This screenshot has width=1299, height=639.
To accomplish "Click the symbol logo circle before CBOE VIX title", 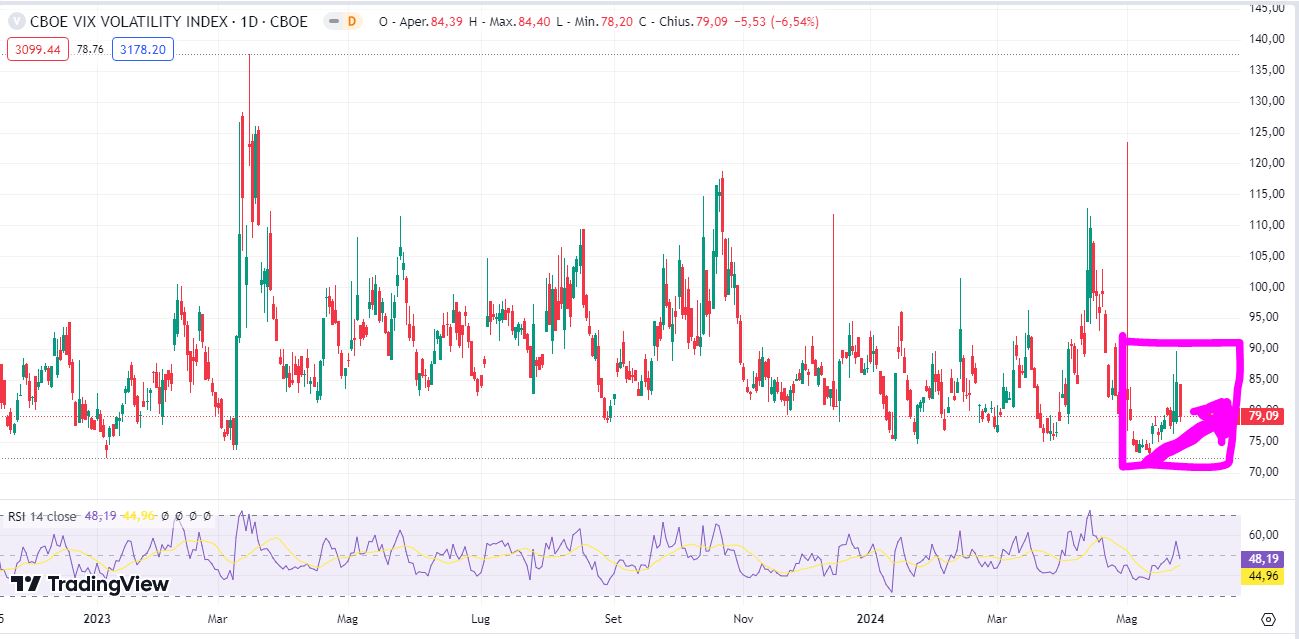I will [17, 21].
